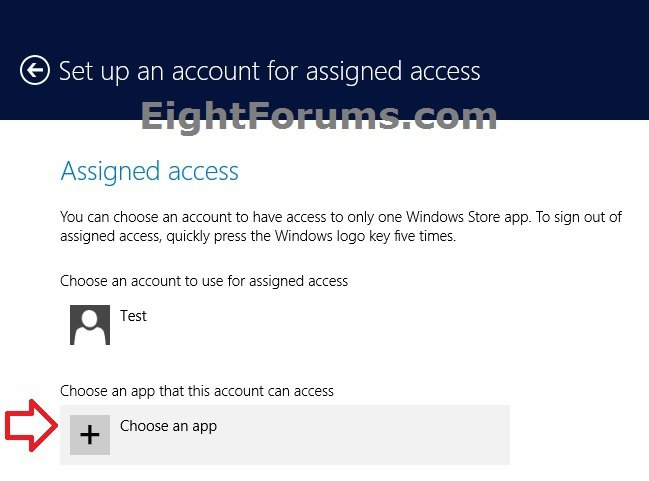Click the white space below the app row
The image size is (649, 481).
click(x=300, y=472)
